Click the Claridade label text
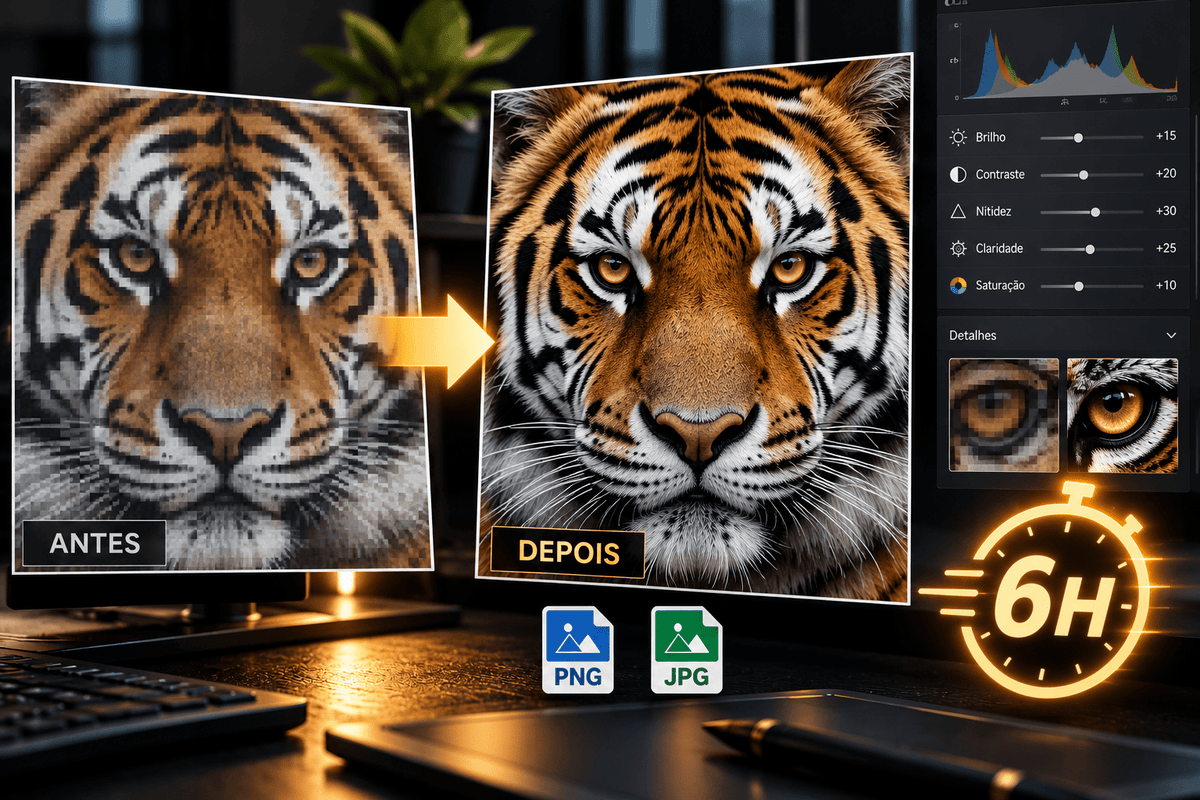The height and width of the screenshot is (800, 1200). point(1001,249)
